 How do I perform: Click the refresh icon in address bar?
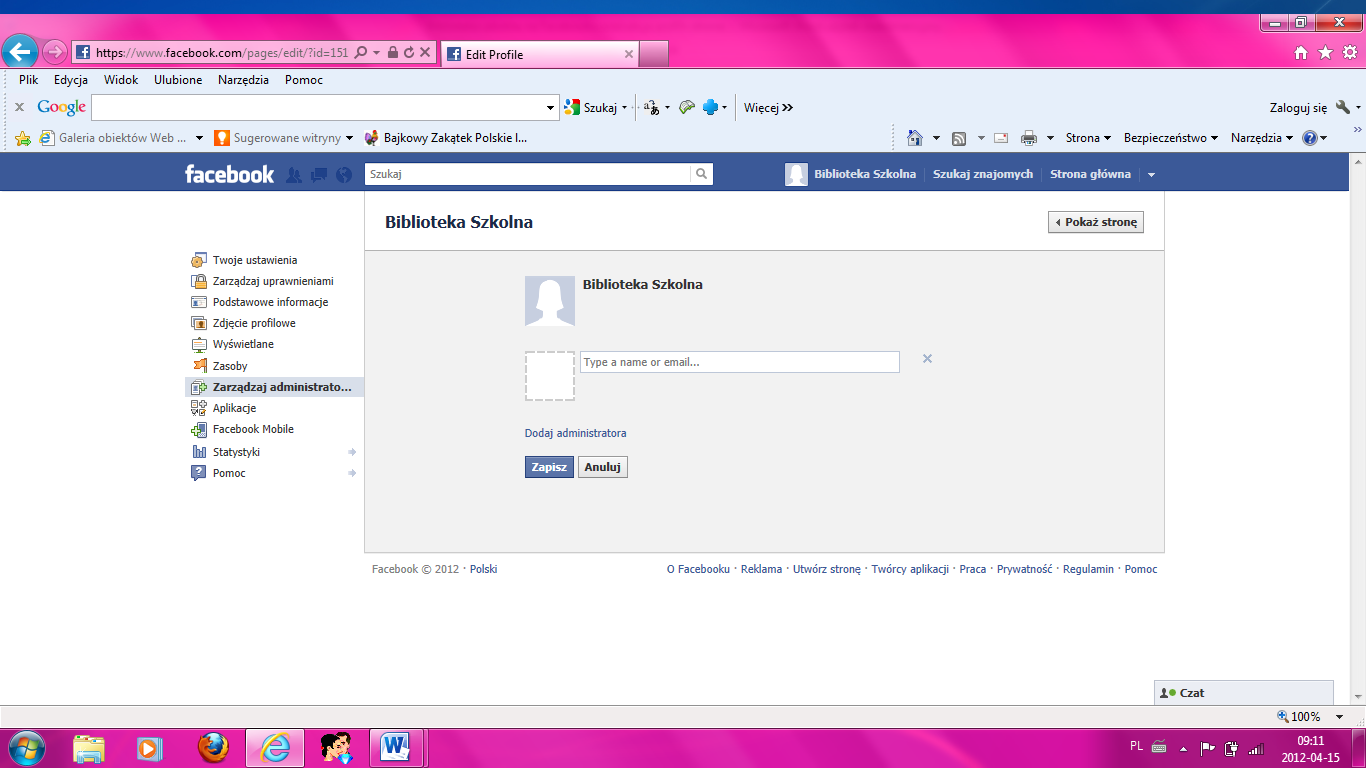[408, 52]
